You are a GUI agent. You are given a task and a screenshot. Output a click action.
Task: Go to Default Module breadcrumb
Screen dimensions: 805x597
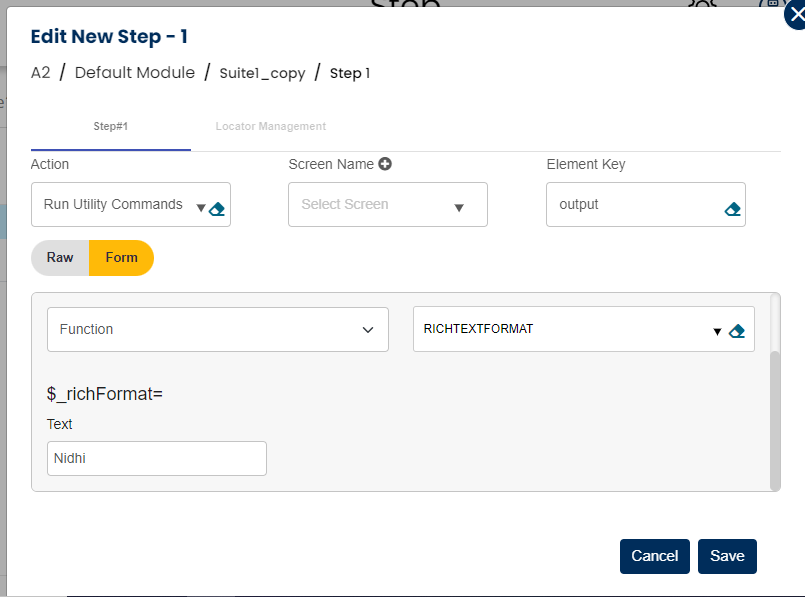pyautogui.click(x=135, y=73)
